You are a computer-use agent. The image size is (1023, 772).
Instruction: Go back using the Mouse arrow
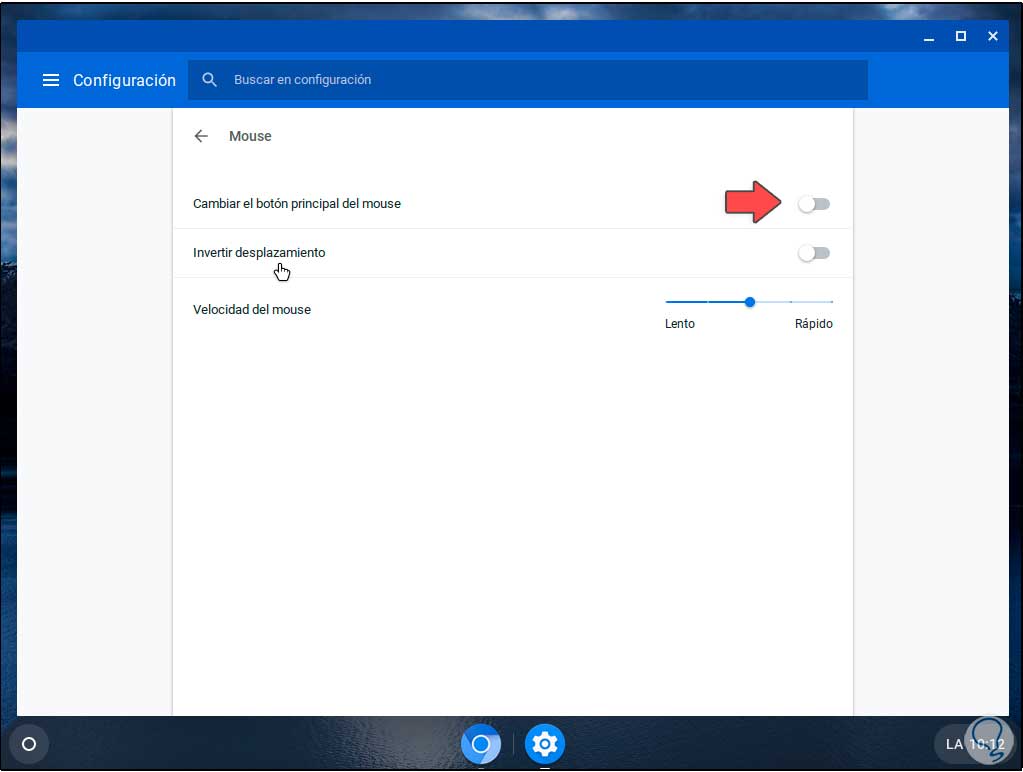coord(201,136)
